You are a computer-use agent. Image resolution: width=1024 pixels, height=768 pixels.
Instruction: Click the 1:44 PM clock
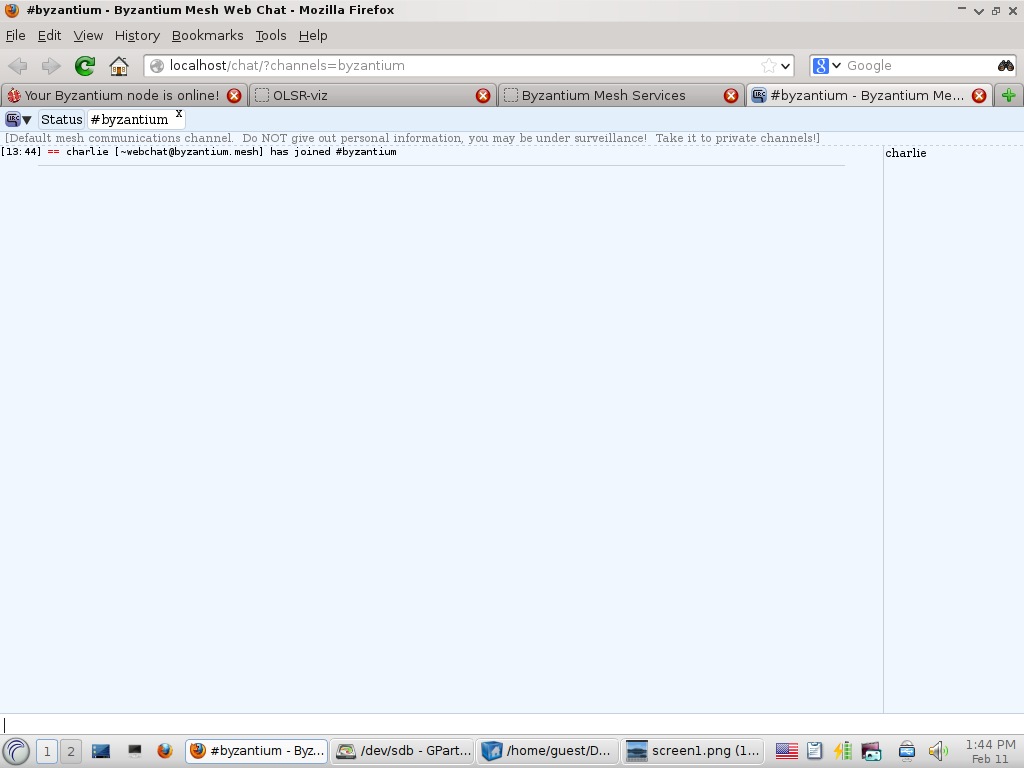(990, 744)
